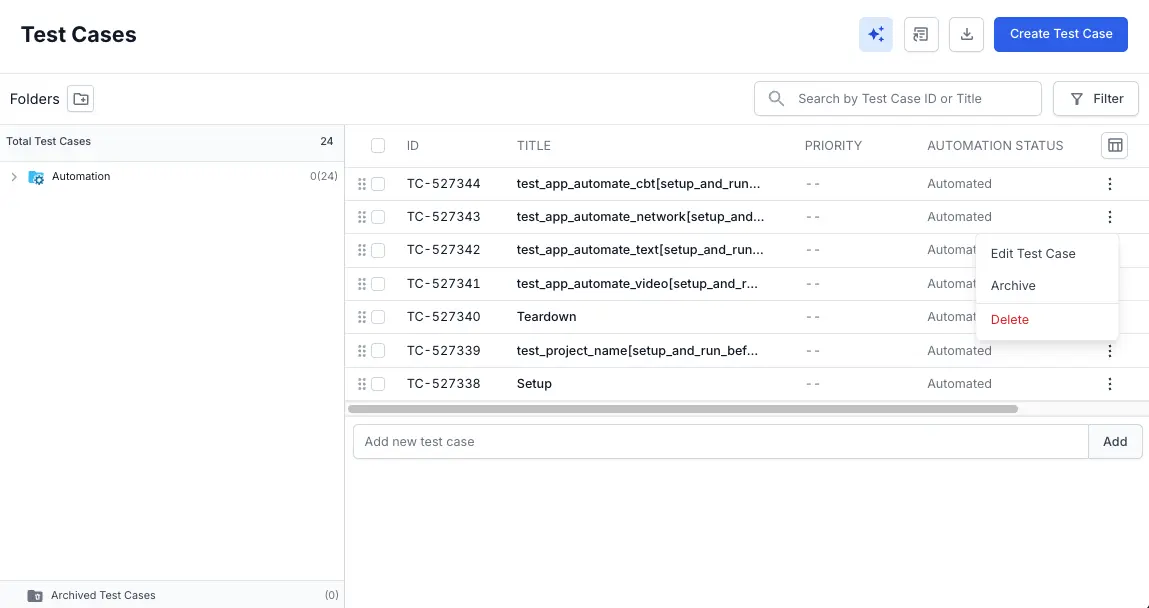The image size is (1149, 608).
Task: Open Archived Test Cases folder
Action: point(103,595)
